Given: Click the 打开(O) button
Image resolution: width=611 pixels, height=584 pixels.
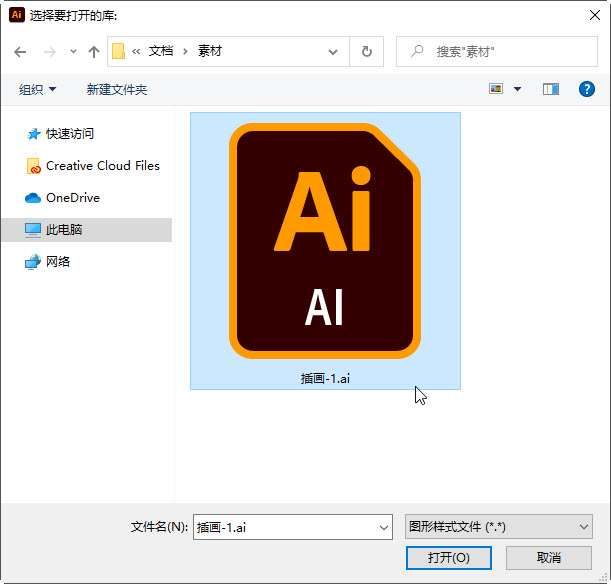Looking at the screenshot, I should pyautogui.click(x=449, y=558).
